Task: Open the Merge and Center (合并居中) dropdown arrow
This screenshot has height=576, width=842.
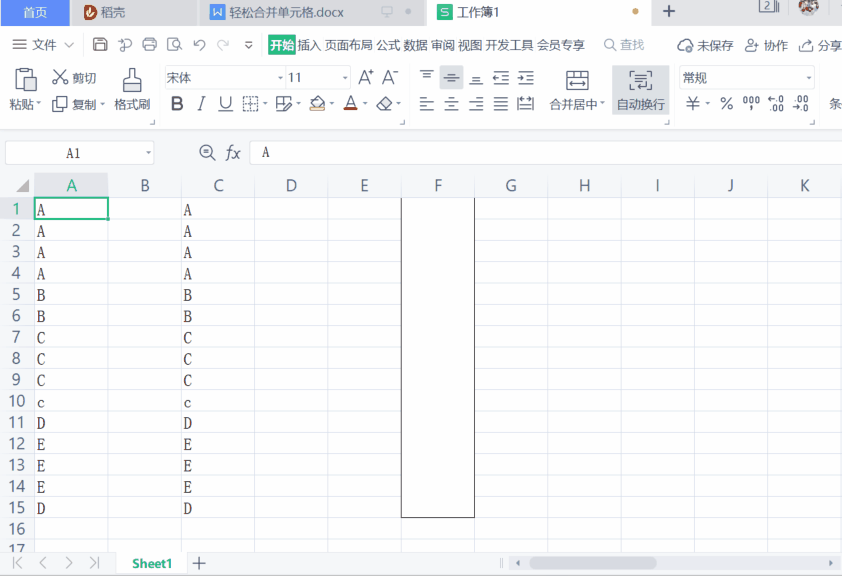Action: tap(603, 104)
